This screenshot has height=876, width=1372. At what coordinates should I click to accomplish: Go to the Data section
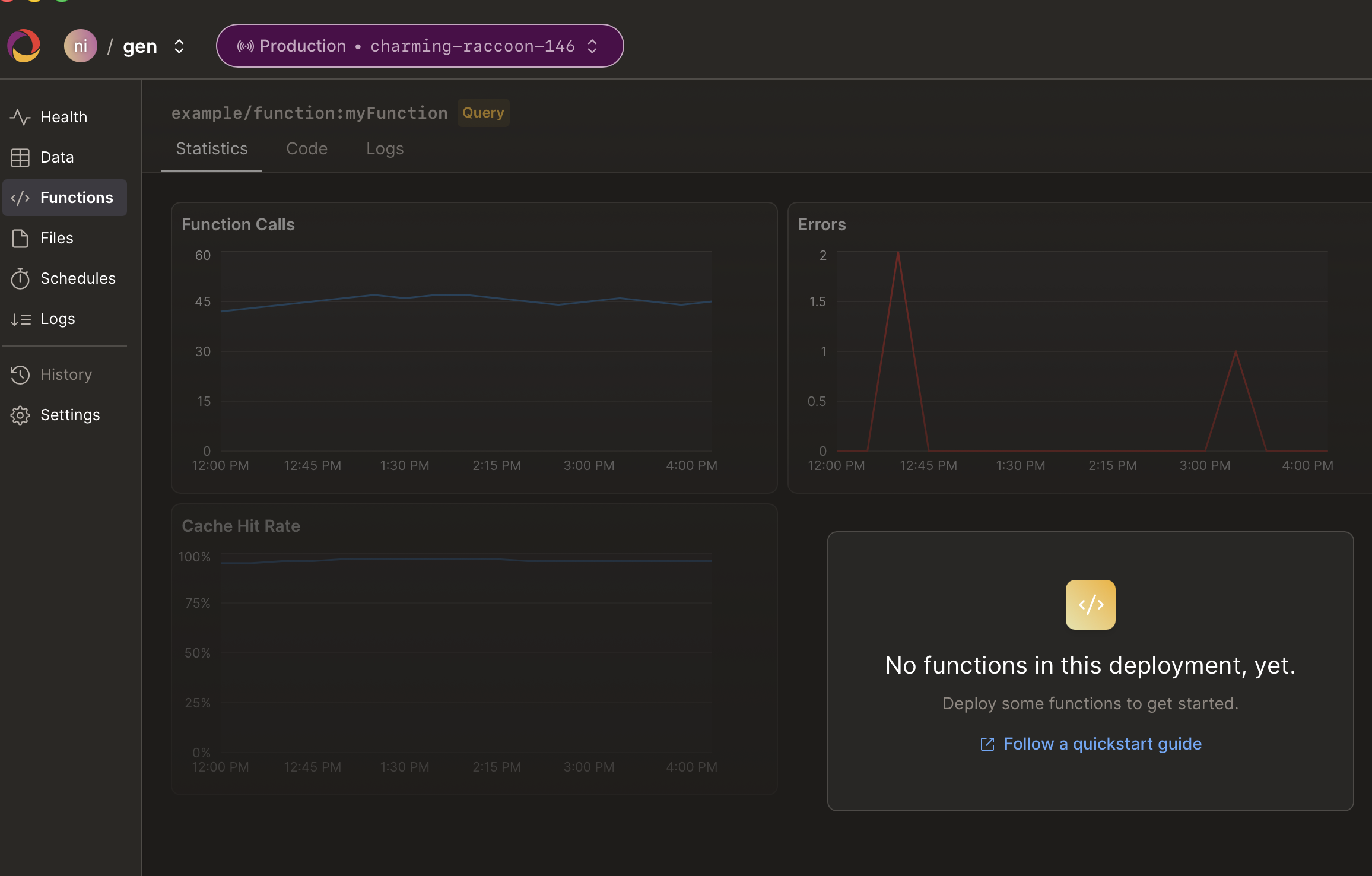pyautogui.click(x=65, y=157)
